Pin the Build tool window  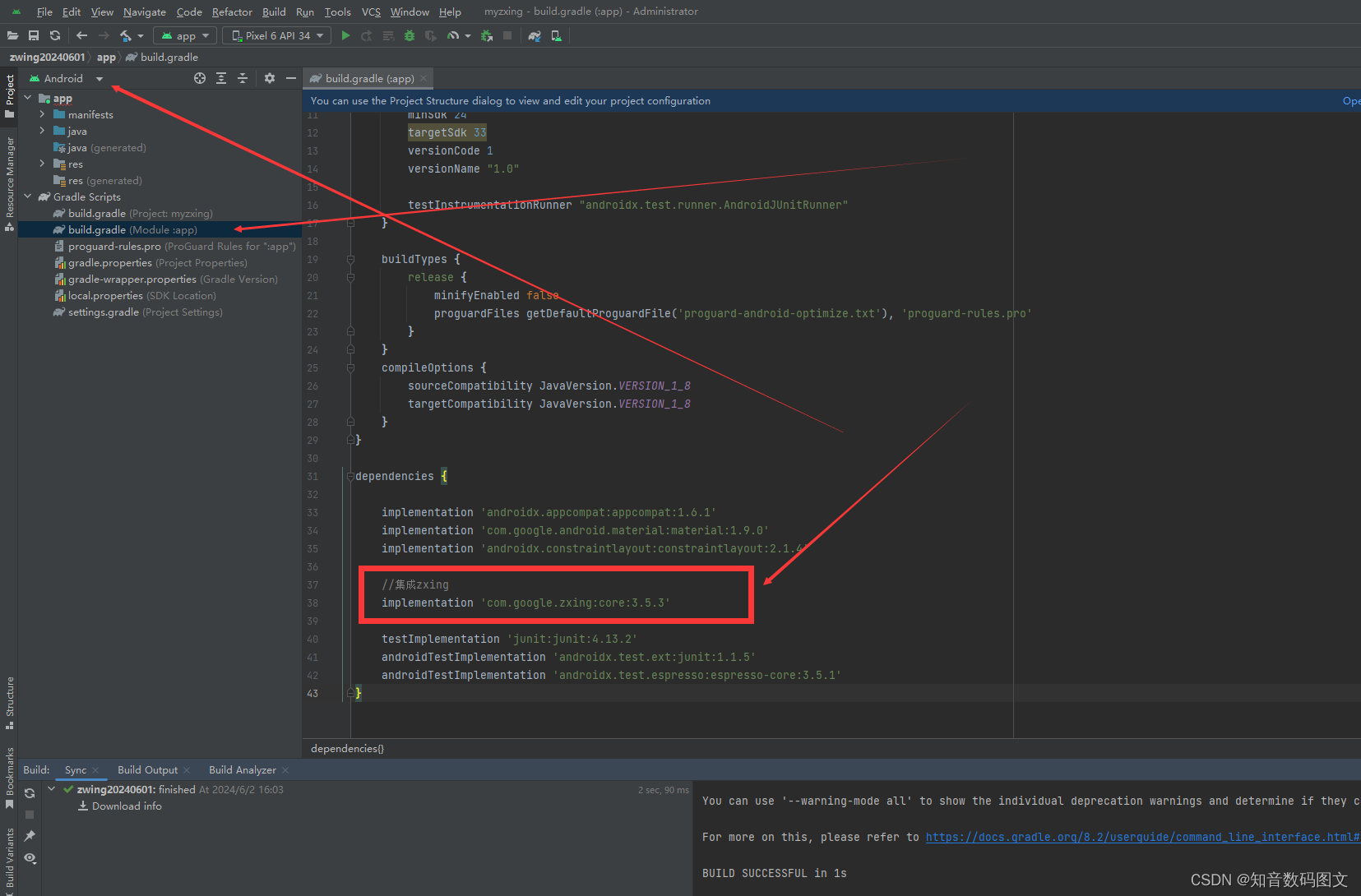(29, 836)
